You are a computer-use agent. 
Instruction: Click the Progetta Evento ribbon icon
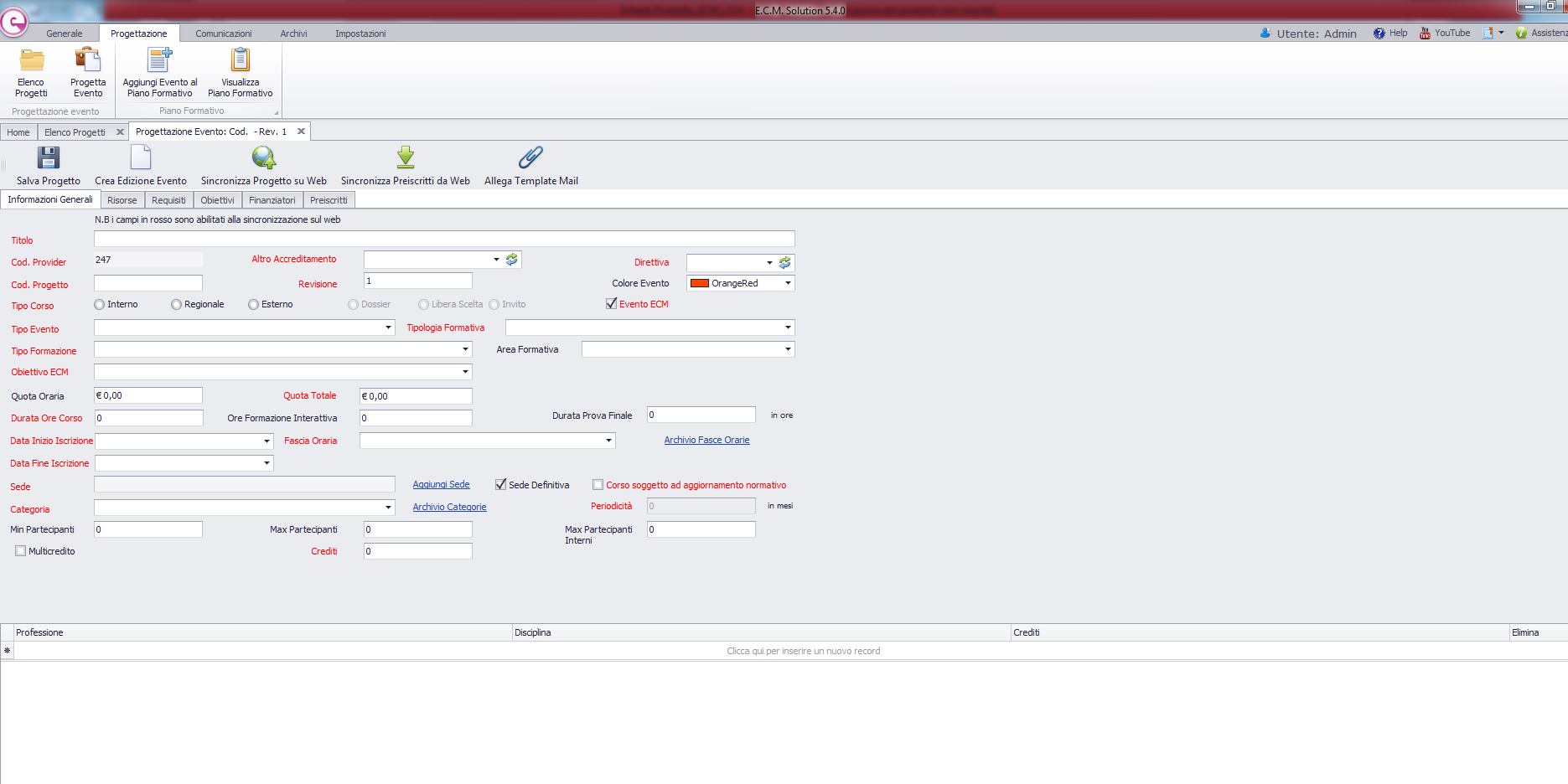point(88,60)
